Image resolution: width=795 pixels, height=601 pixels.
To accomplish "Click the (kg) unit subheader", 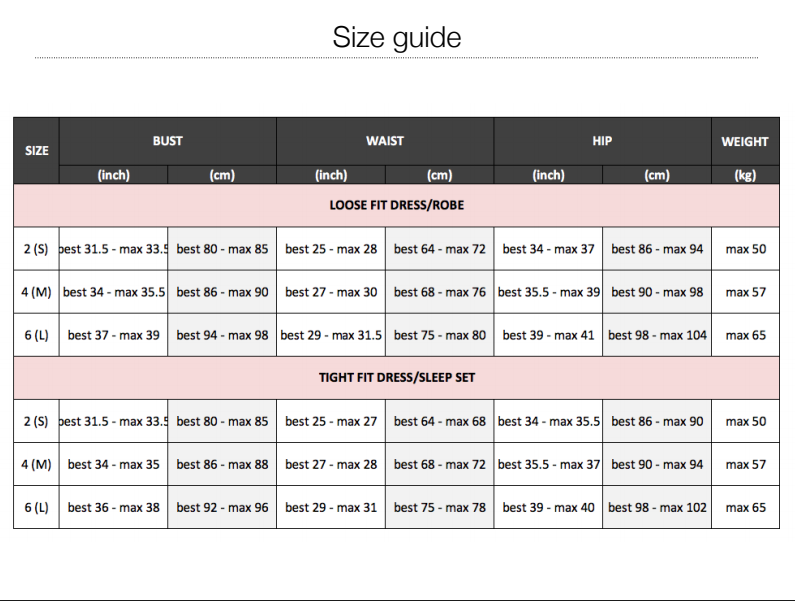I will [x=745, y=175].
